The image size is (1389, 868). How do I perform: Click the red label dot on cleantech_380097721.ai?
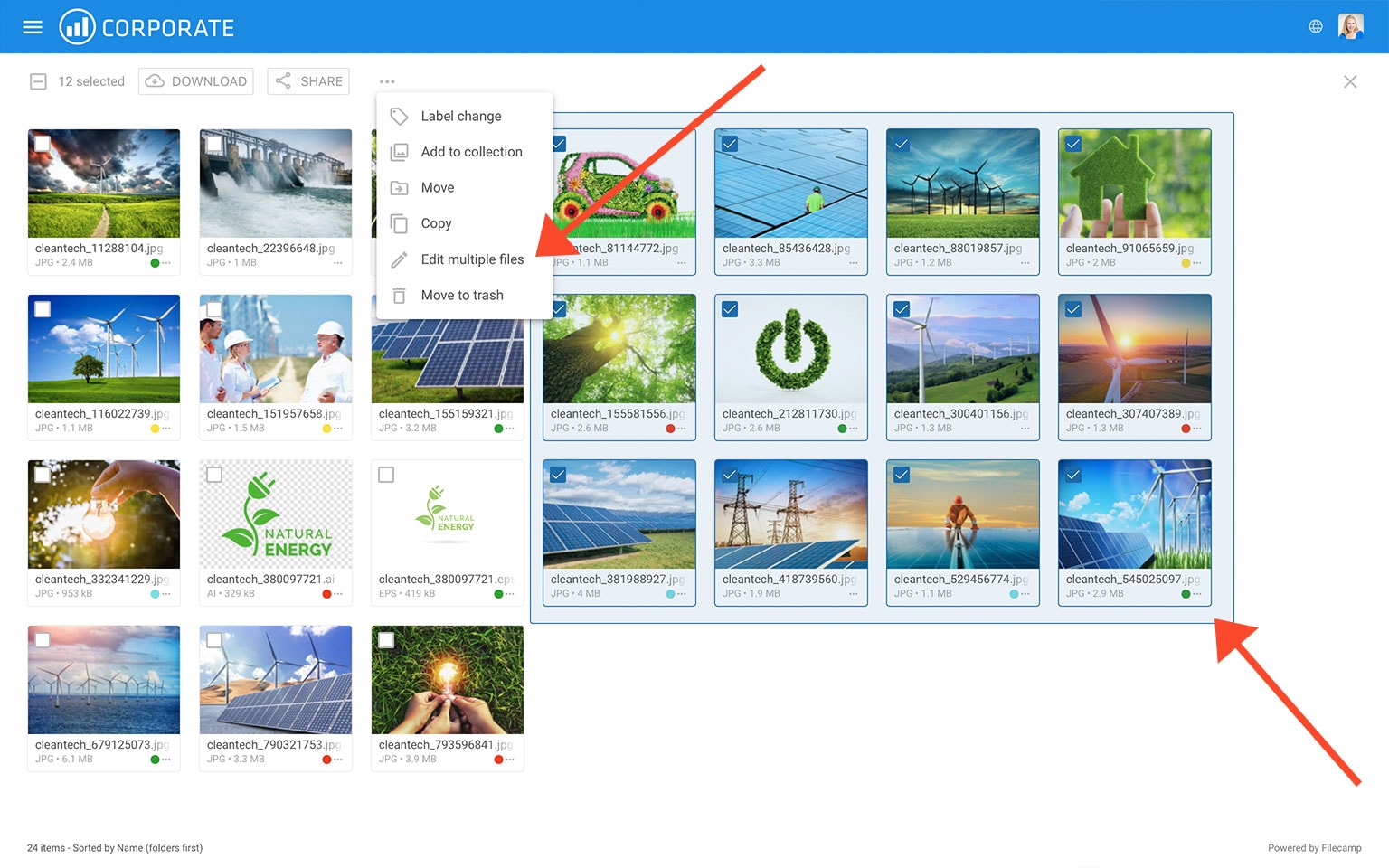pyautogui.click(x=326, y=594)
